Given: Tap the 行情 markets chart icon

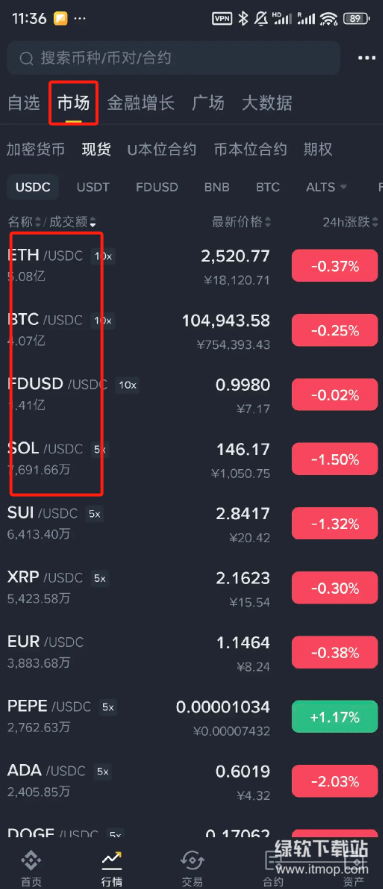Looking at the screenshot, I should click(112, 861).
